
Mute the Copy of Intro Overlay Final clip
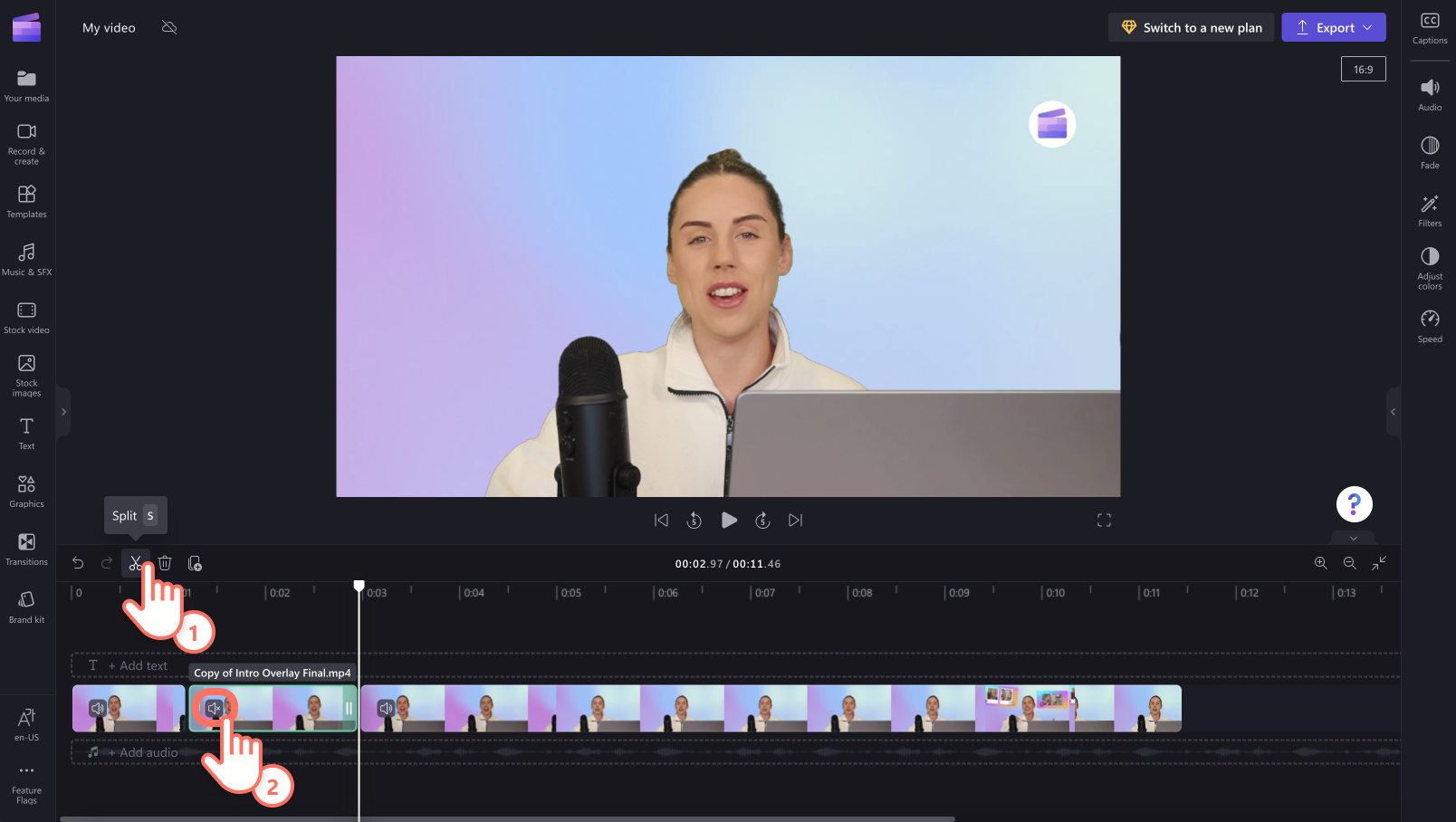(x=215, y=708)
